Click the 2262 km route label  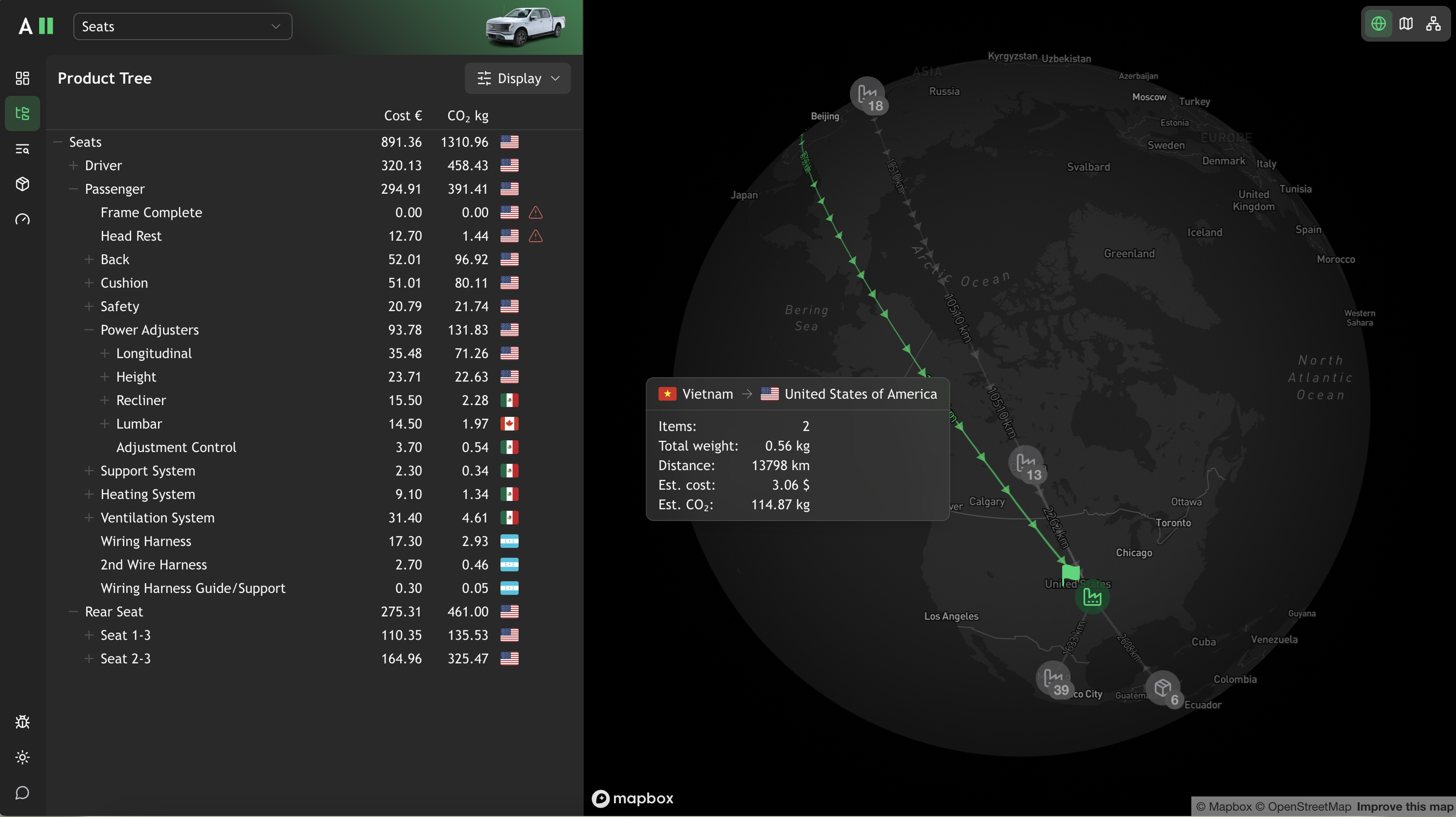[x=1055, y=528]
